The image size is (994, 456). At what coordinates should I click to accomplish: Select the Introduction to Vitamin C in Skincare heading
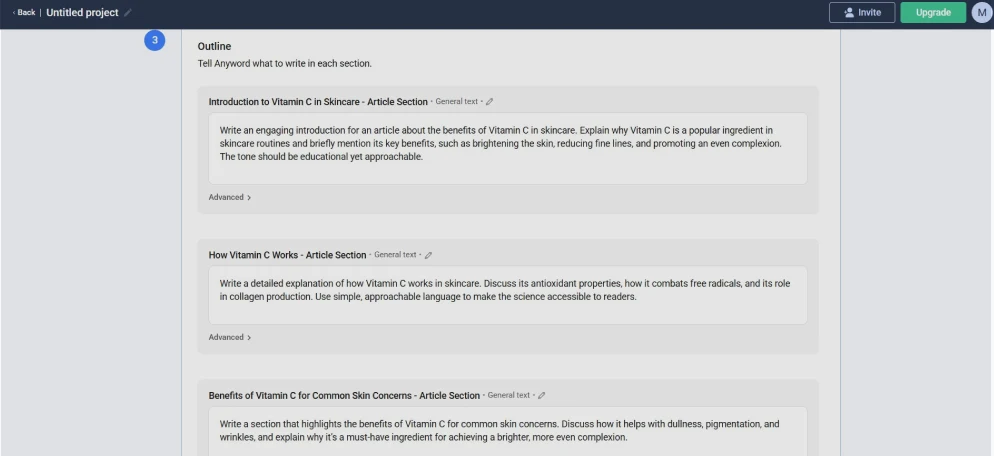pos(318,102)
